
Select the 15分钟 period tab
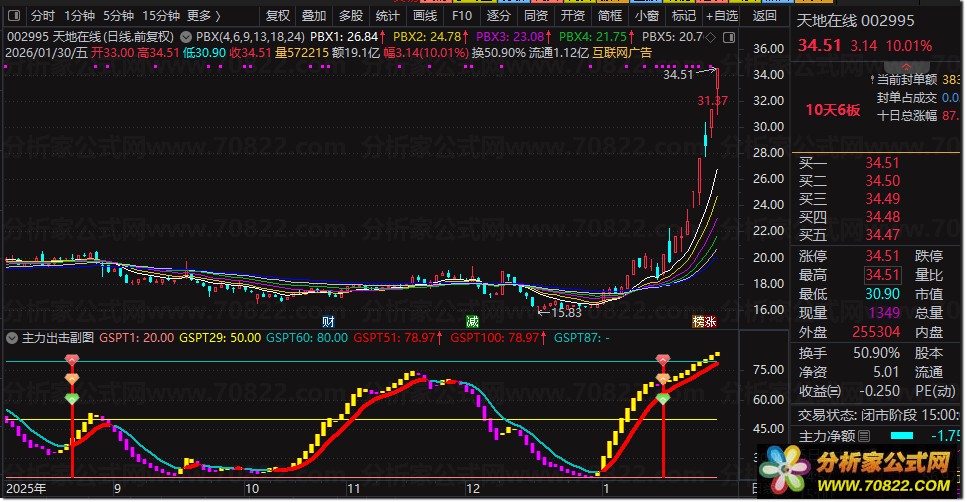coord(161,15)
